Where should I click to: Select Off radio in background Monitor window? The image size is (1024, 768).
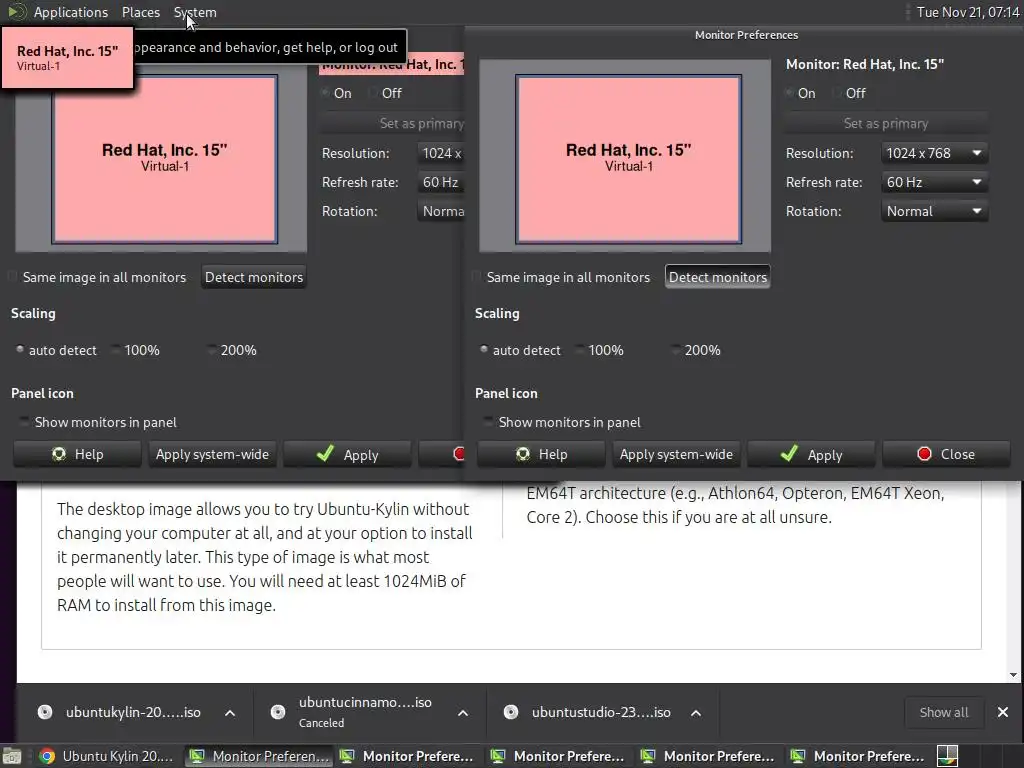373,93
